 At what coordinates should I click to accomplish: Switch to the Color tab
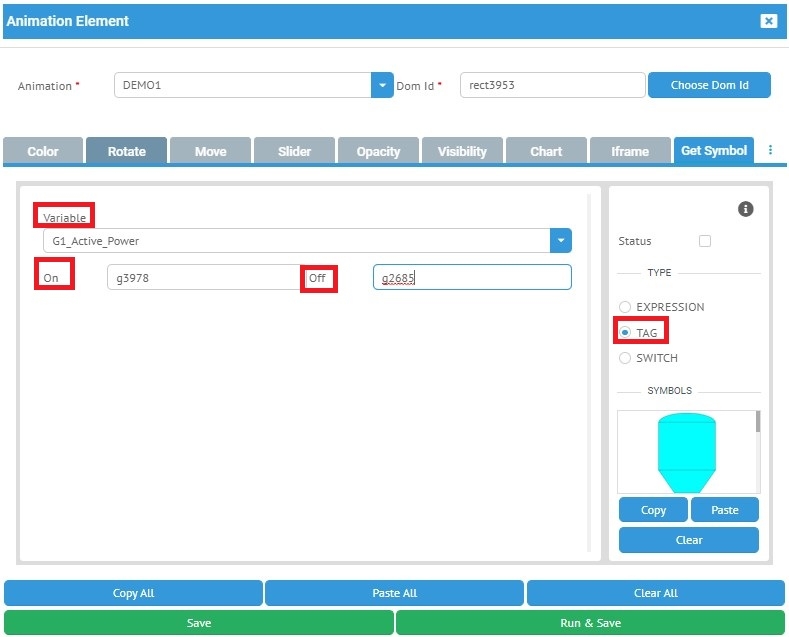point(43,151)
